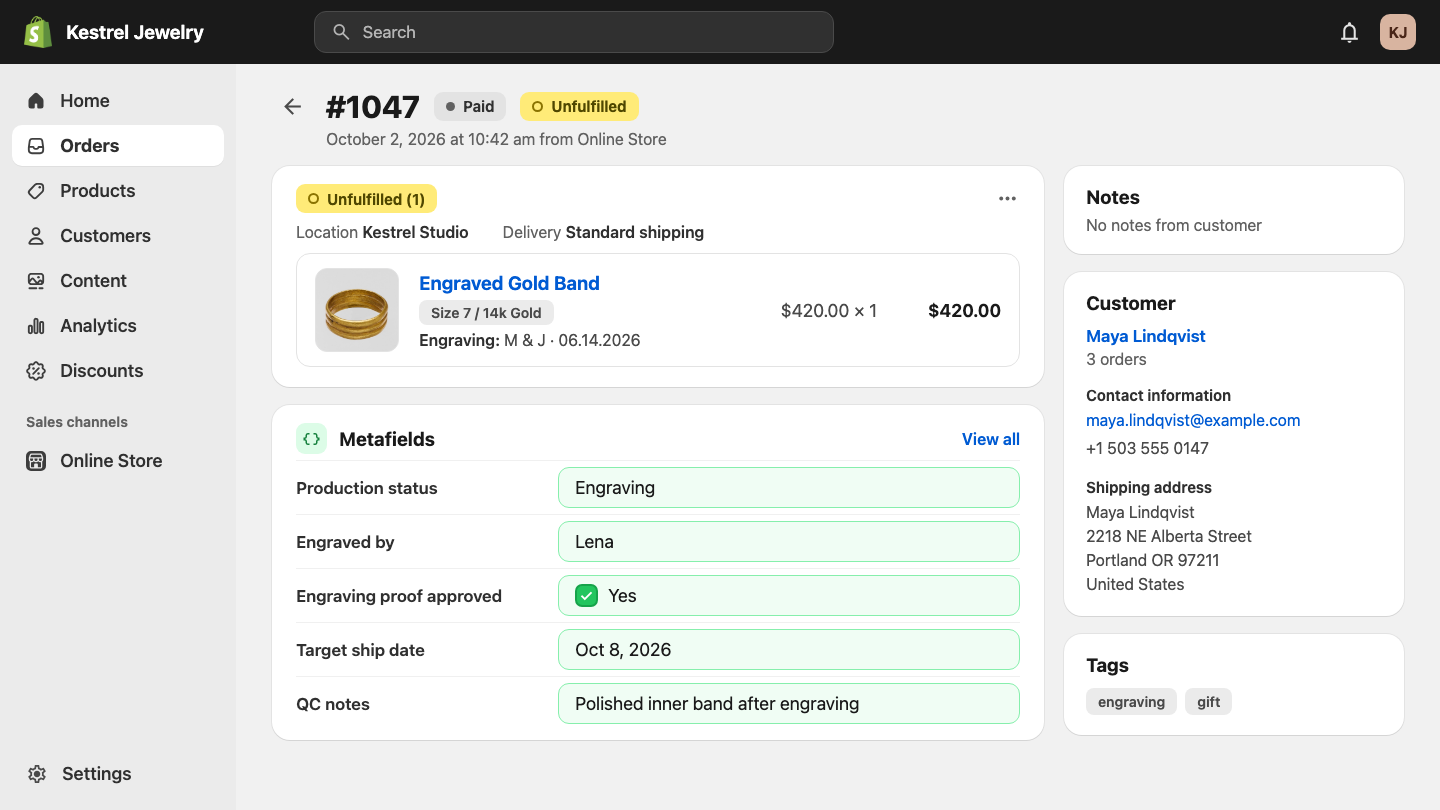Screen dimensions: 1440x810
Task: Click the Unfulfilled badge beside Paid
Action: (579, 107)
